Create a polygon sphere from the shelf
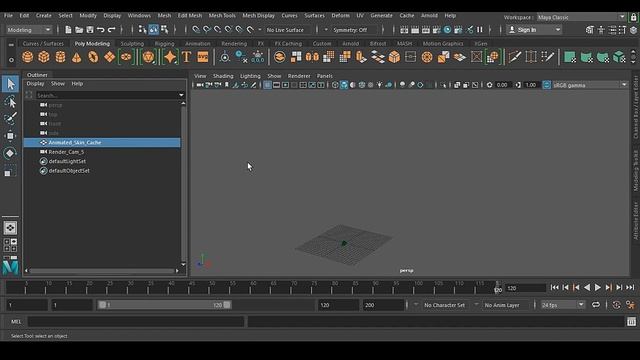 tap(27, 57)
